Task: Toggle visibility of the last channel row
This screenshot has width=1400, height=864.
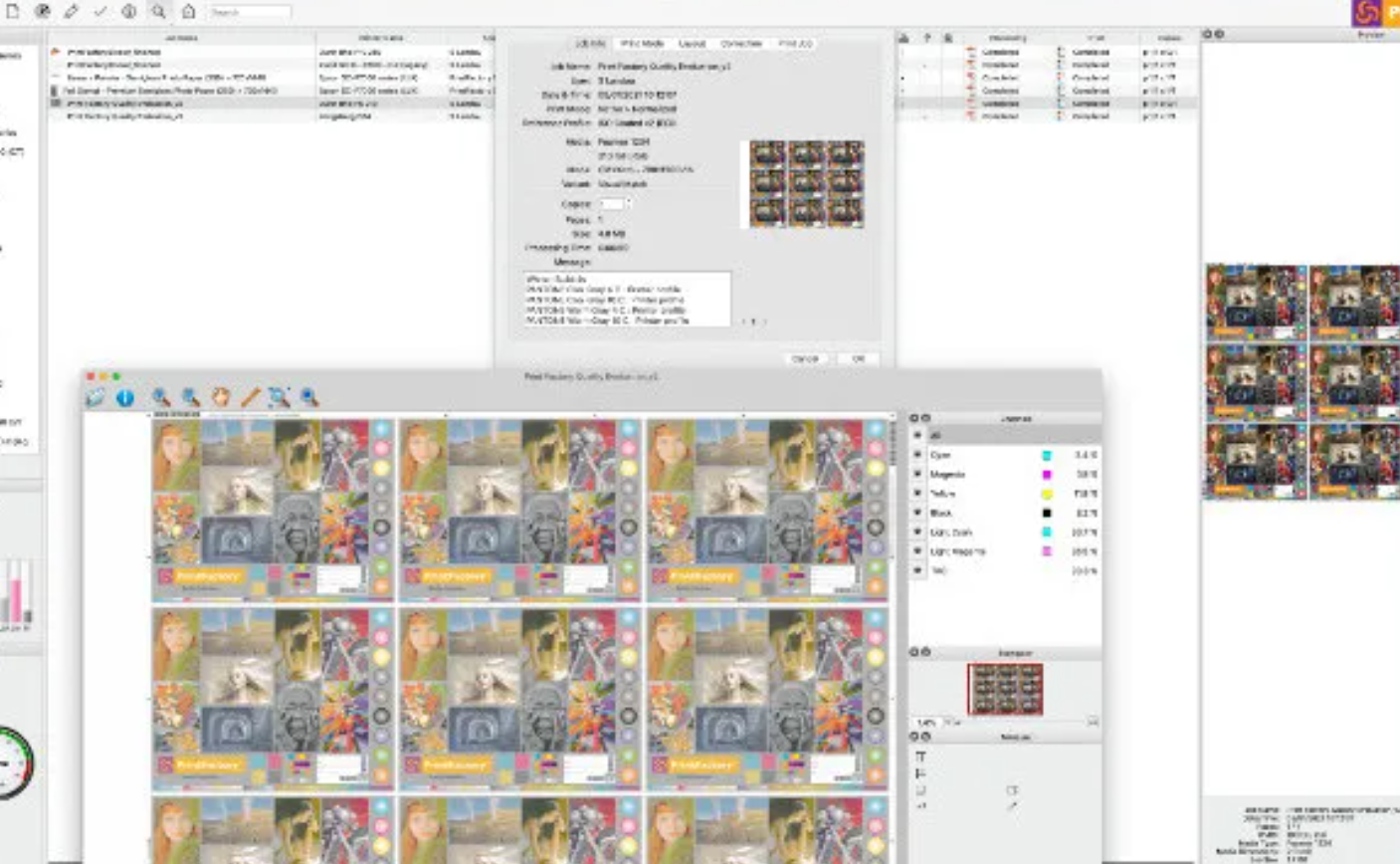Action: [x=917, y=571]
